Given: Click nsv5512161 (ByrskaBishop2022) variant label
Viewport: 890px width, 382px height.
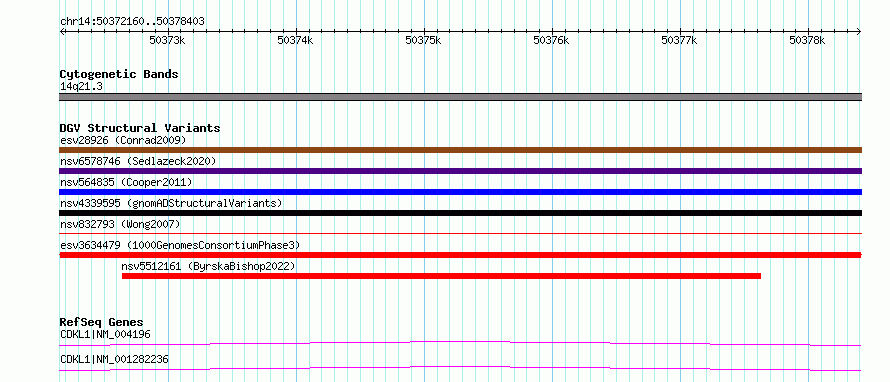Looking at the screenshot, I should (208, 266).
